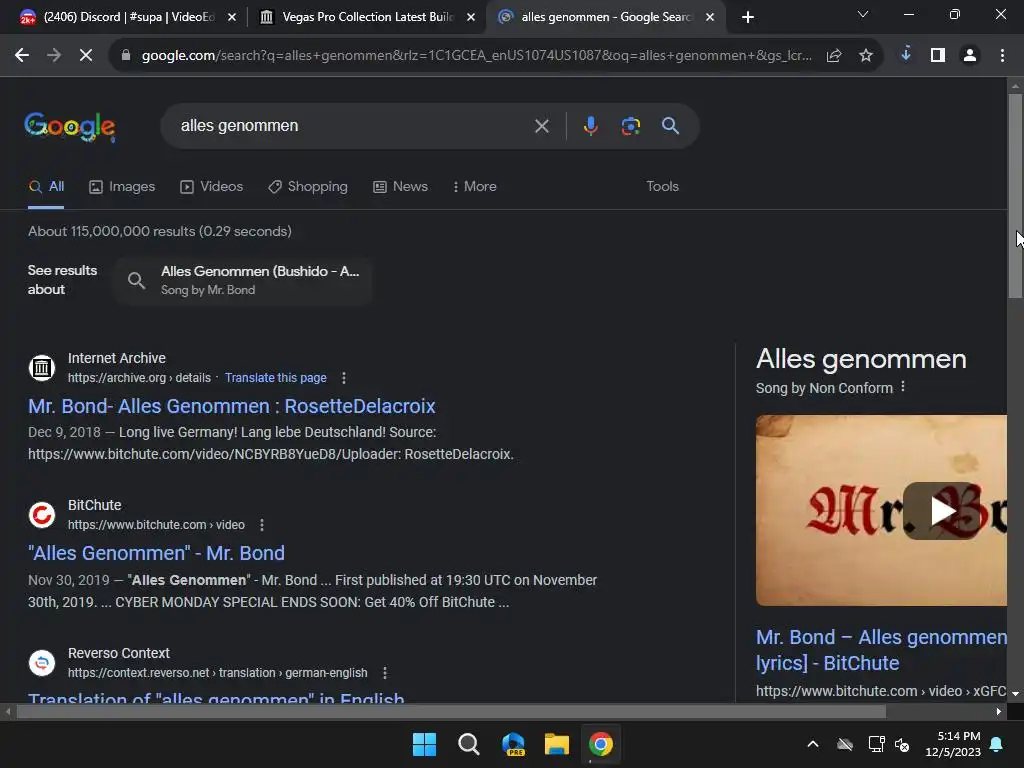This screenshot has height=768, width=1024.
Task: Click the muted volume tray icon
Action: [903, 744]
